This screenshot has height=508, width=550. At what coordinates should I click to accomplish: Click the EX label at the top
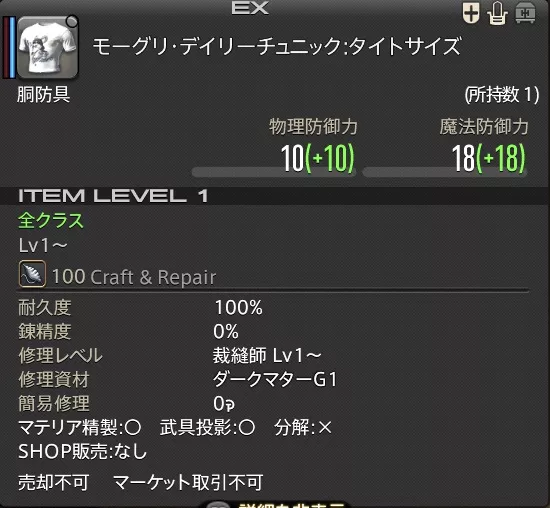[250, 8]
